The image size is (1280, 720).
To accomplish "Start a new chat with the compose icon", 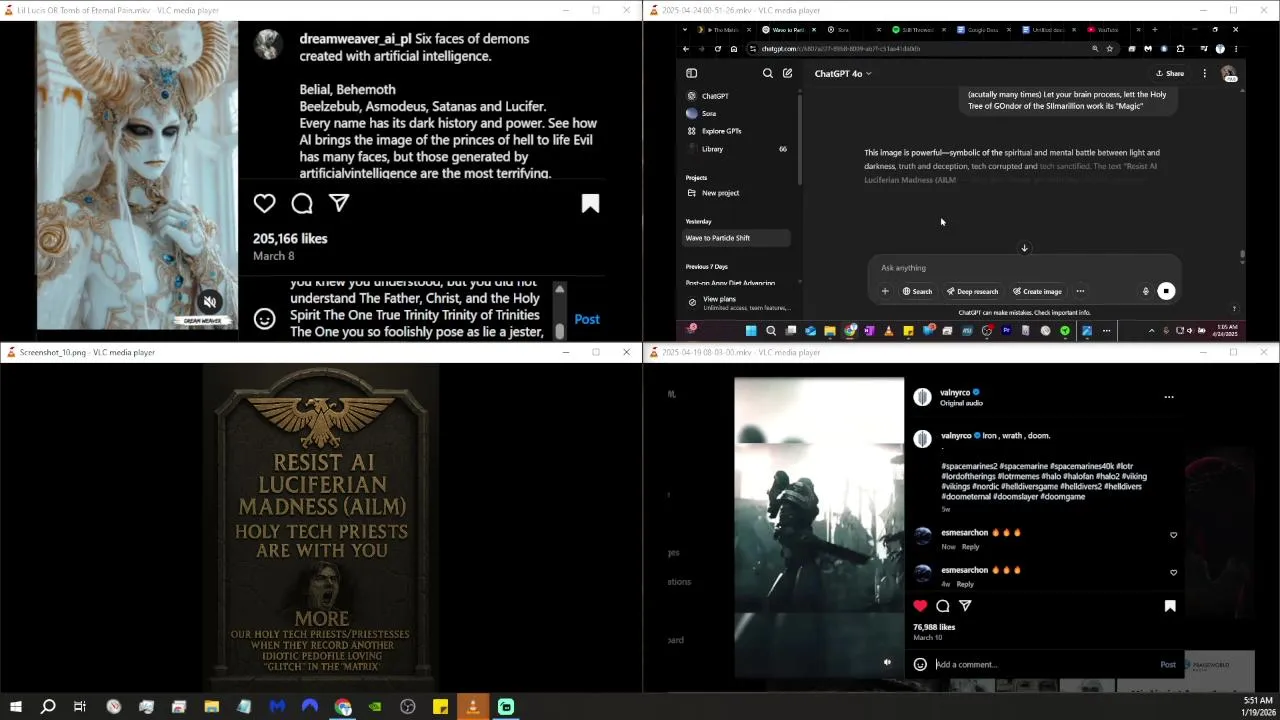I will [x=788, y=73].
